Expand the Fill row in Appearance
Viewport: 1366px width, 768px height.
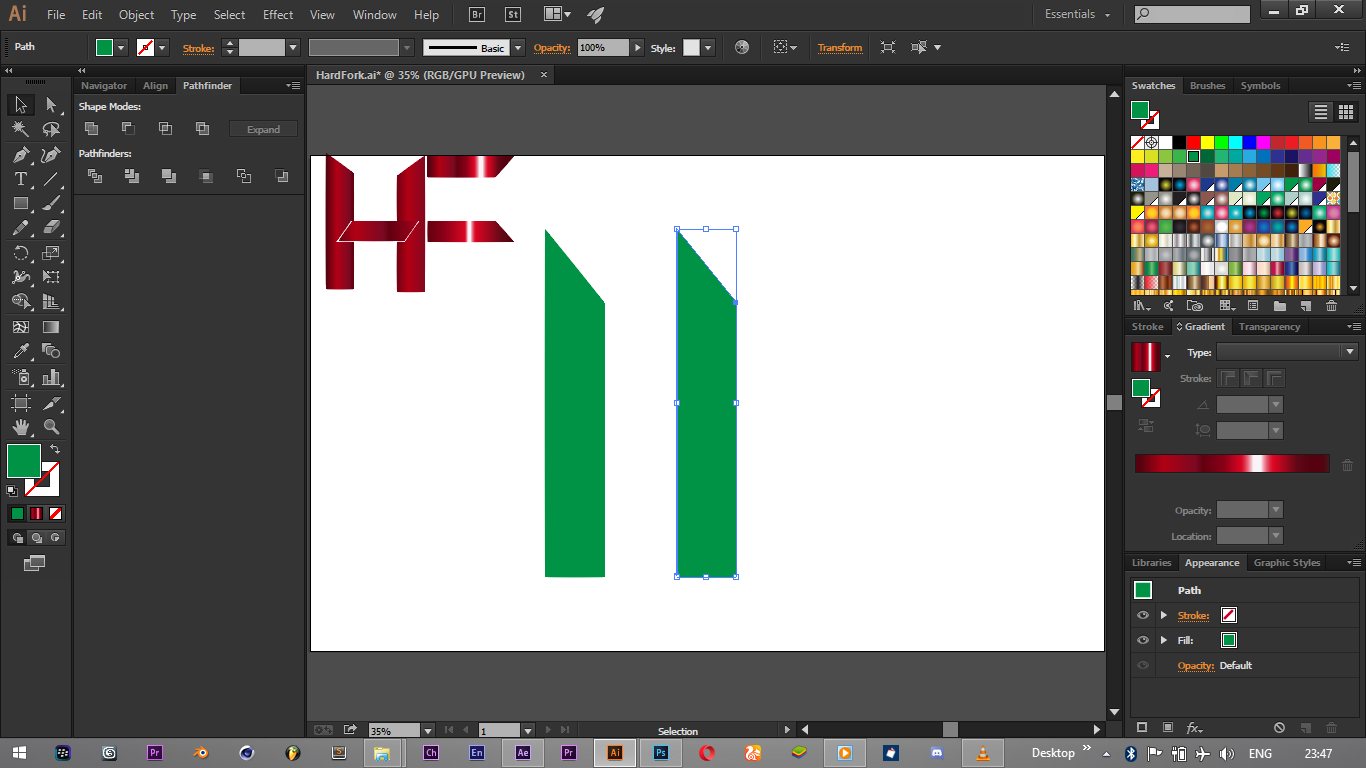(x=1163, y=640)
